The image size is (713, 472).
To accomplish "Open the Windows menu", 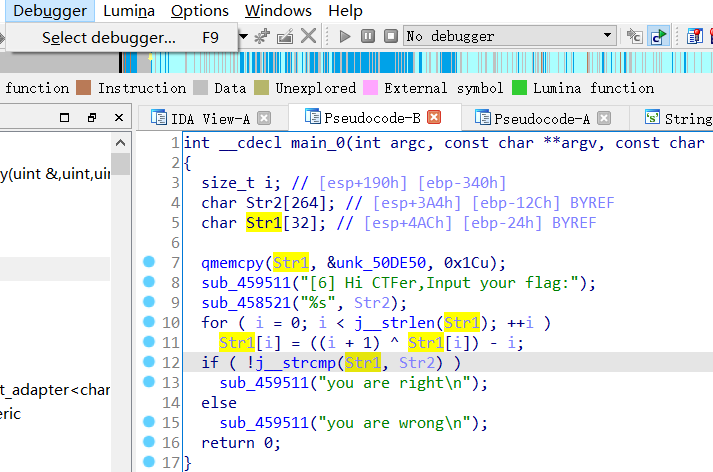I will pos(278,11).
